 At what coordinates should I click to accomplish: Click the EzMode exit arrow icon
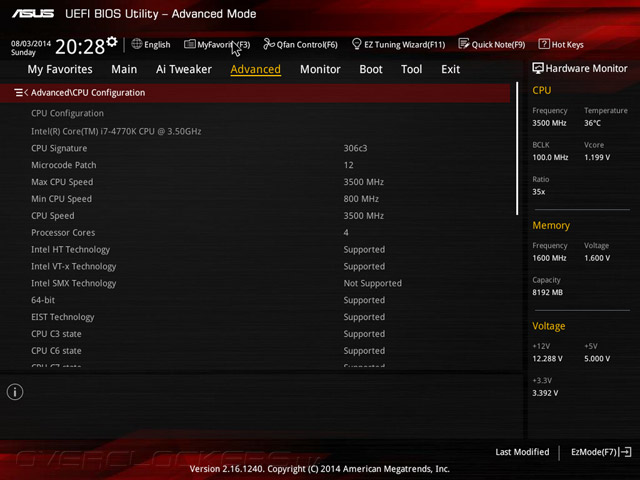click(626, 452)
